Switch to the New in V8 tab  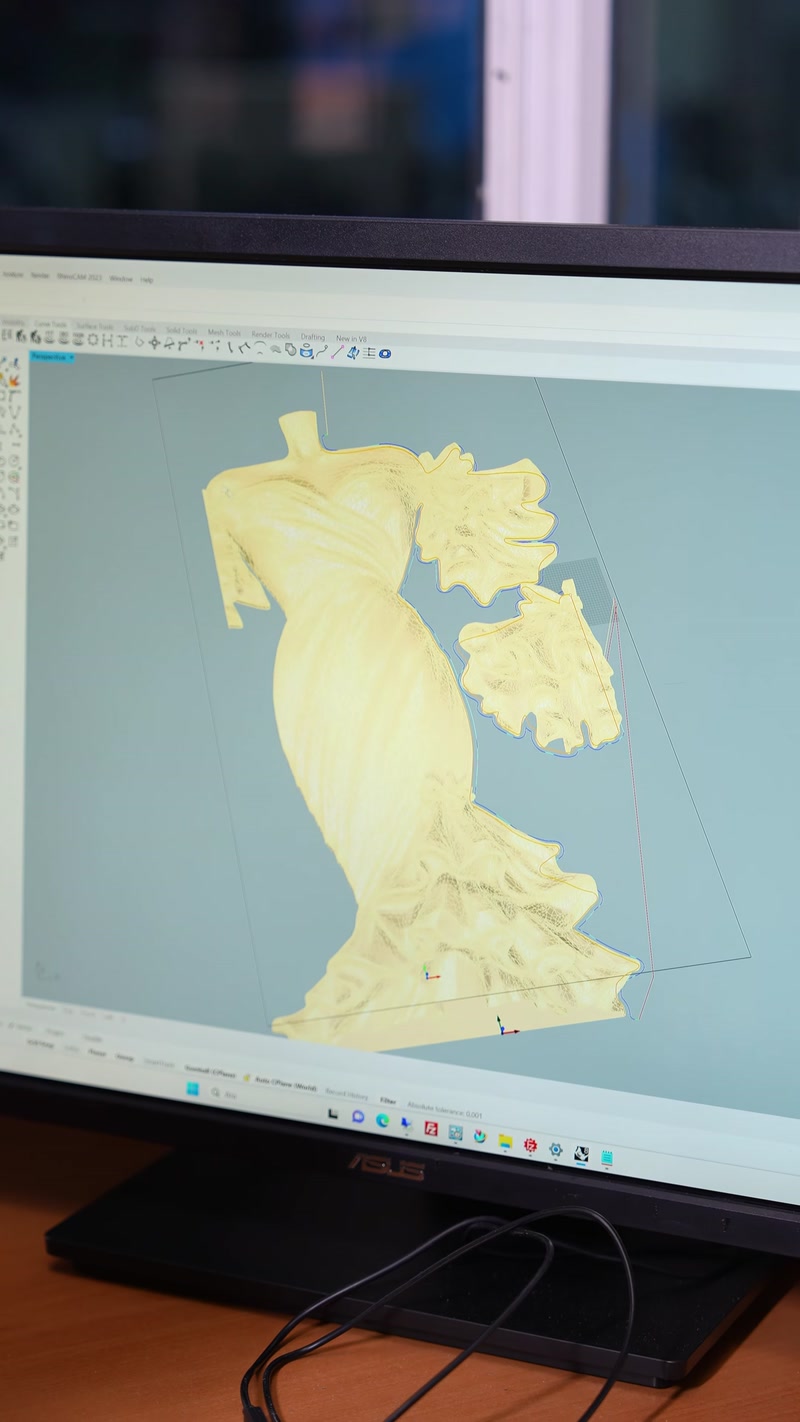click(351, 339)
